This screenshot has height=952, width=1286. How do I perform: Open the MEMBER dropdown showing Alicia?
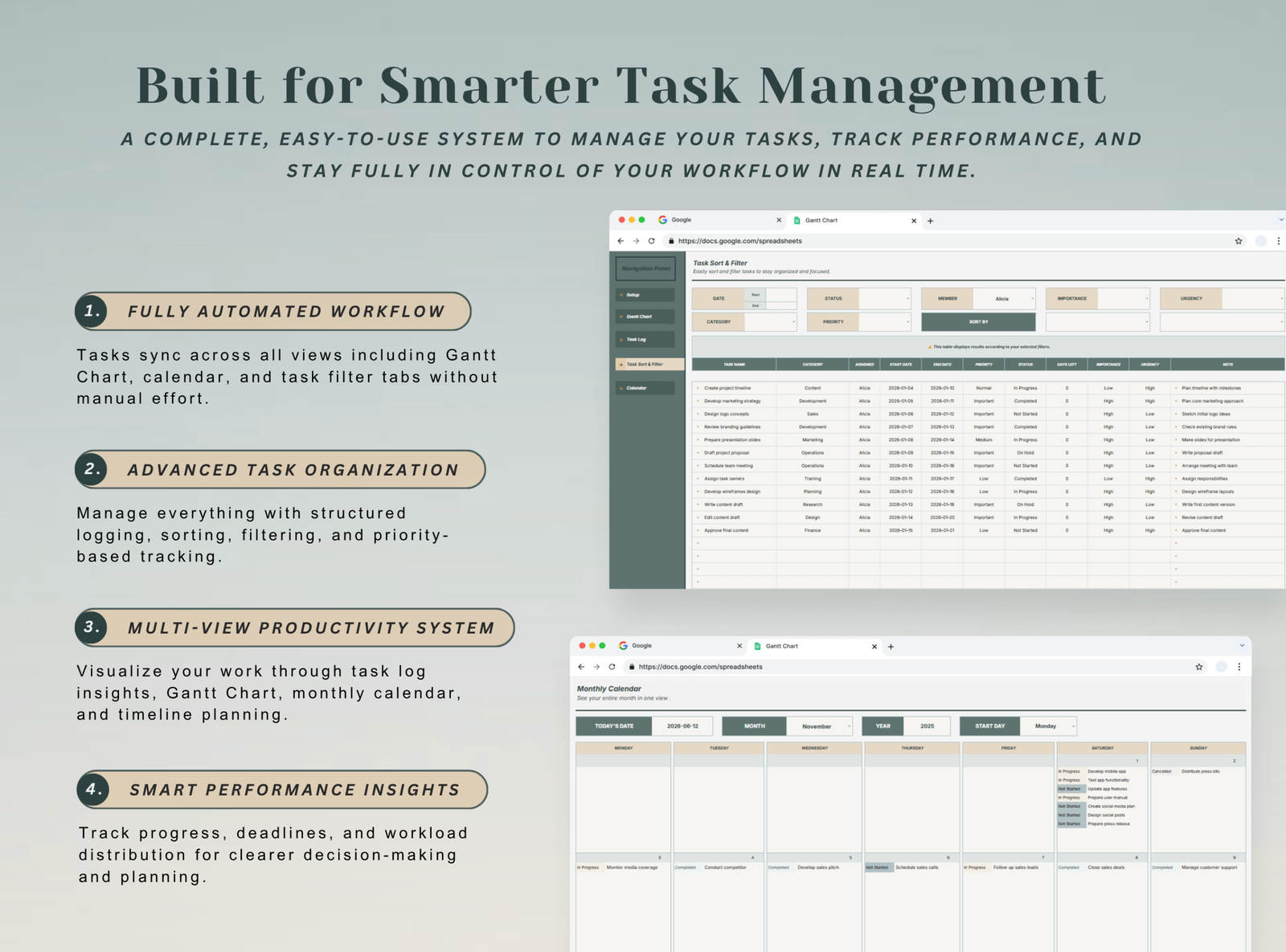click(1004, 299)
